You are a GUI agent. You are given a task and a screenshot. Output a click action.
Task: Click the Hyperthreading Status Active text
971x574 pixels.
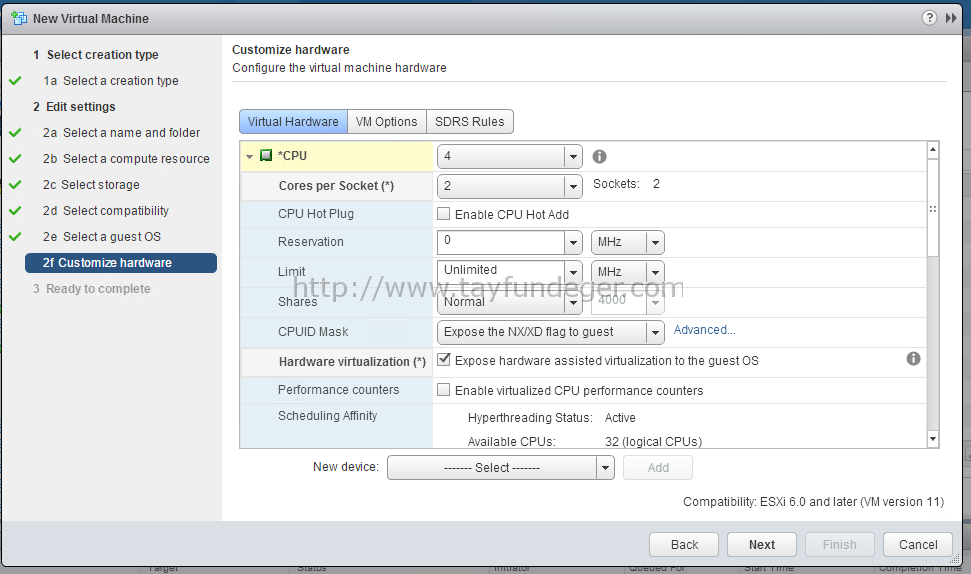coord(620,417)
